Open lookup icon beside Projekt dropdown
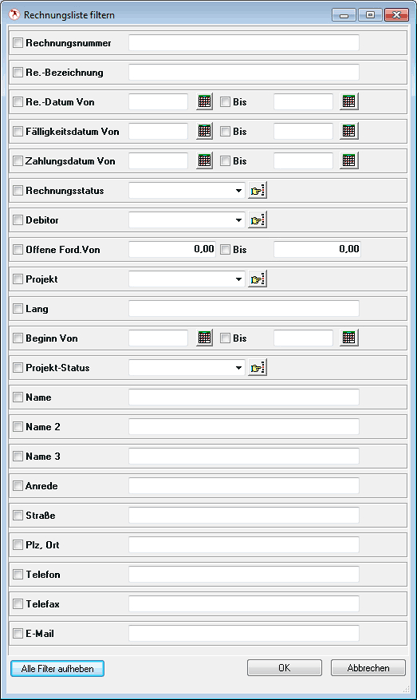The width and height of the screenshot is (417, 700). 258,279
